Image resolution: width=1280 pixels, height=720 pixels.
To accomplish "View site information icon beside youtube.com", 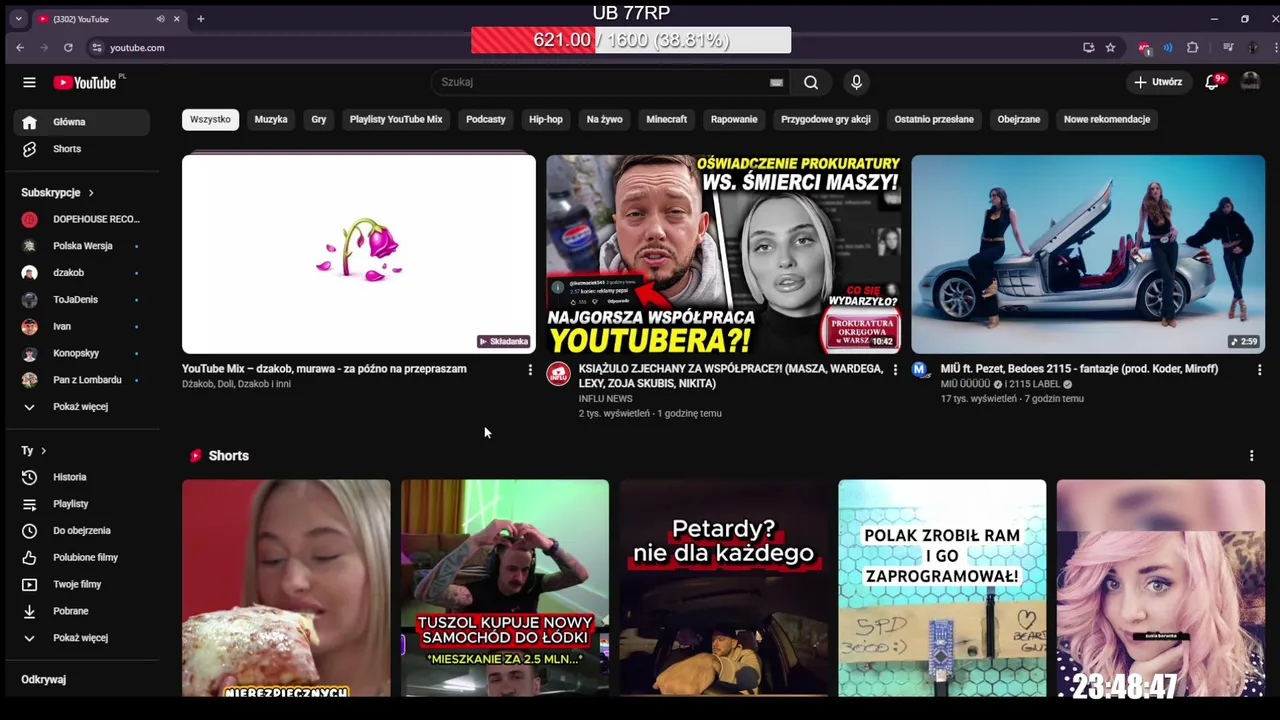I will coord(97,47).
